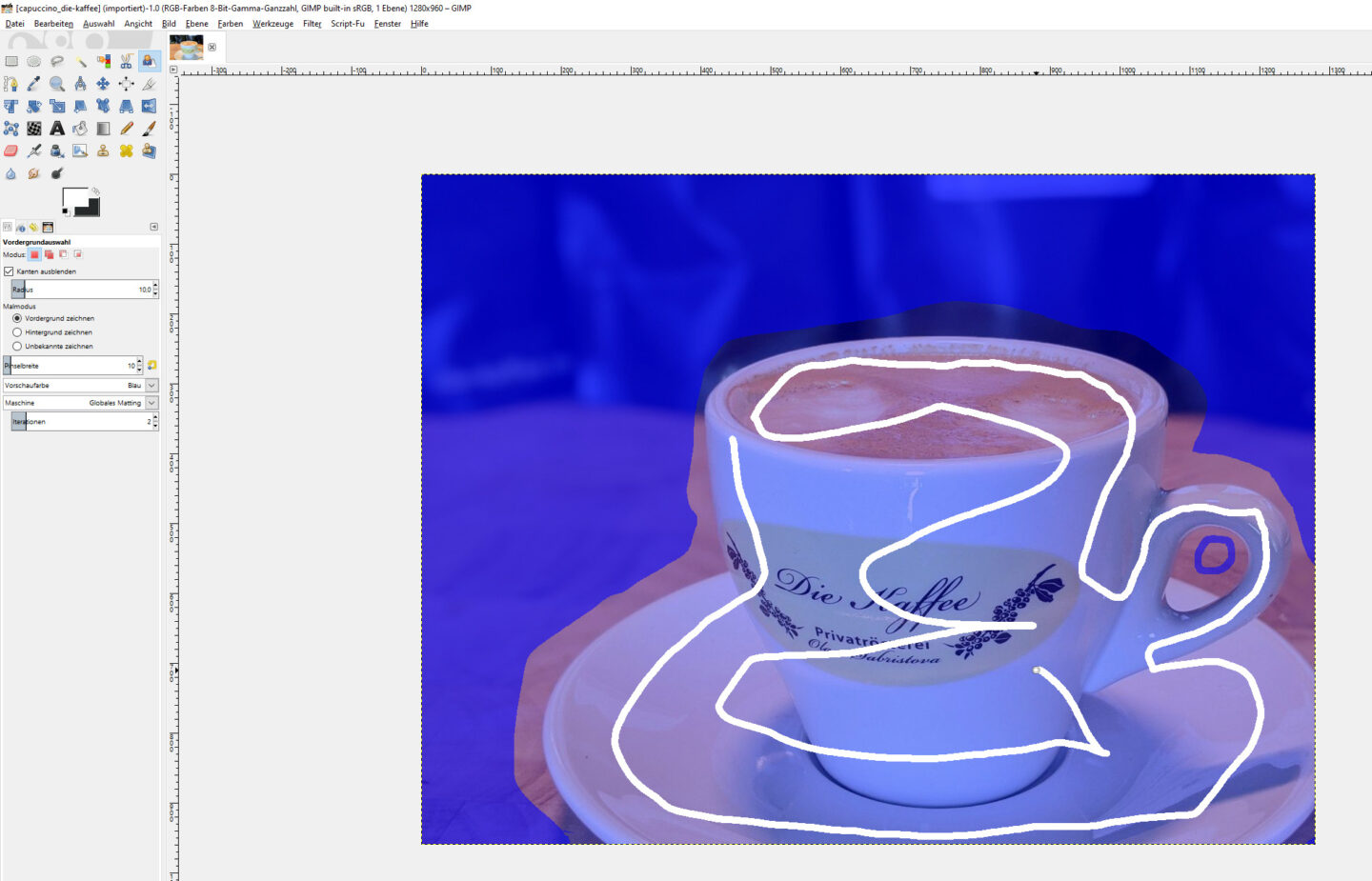
Task: Select the Text tool
Action: pyautogui.click(x=57, y=129)
